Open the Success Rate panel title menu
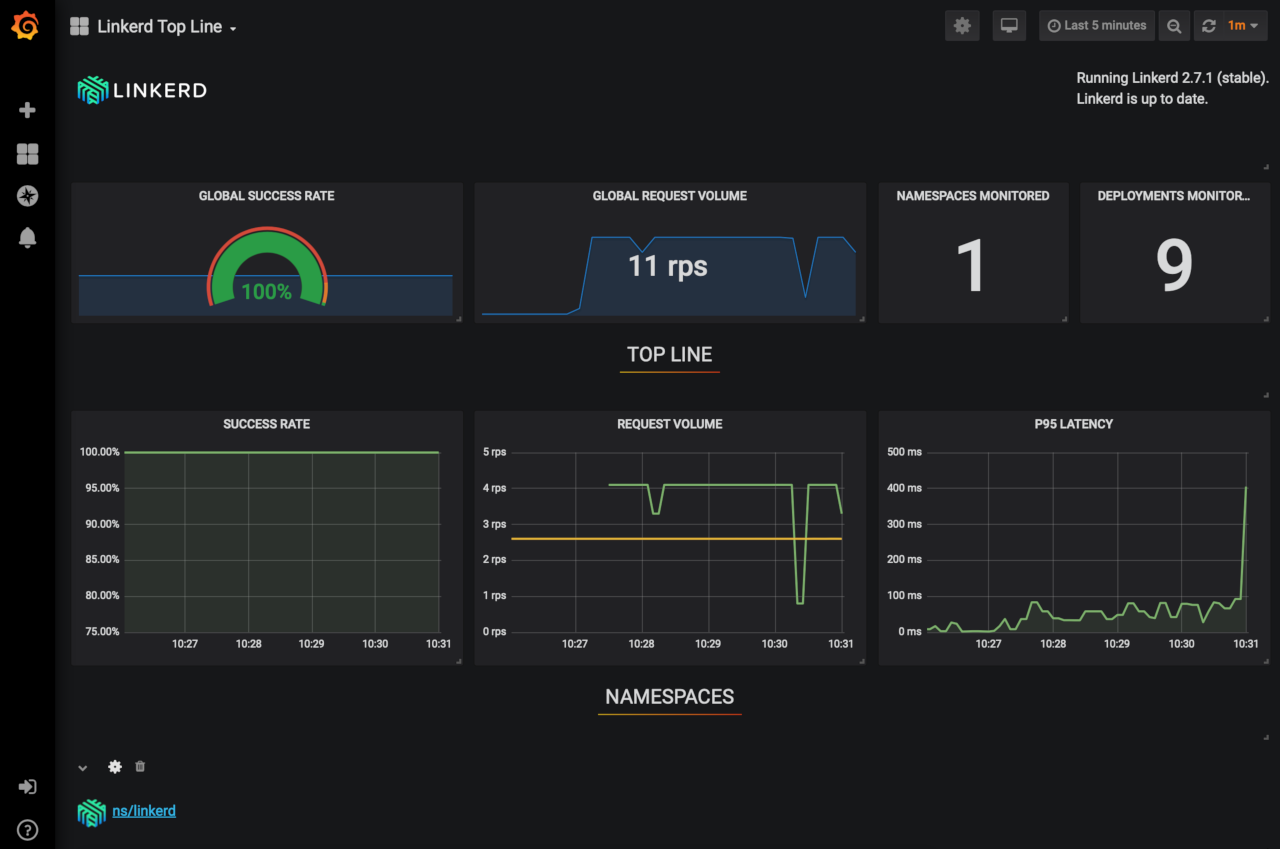 266,423
